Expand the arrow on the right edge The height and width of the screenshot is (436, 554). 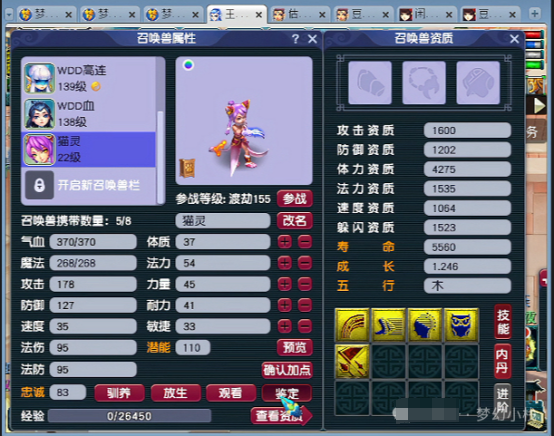(x=539, y=105)
